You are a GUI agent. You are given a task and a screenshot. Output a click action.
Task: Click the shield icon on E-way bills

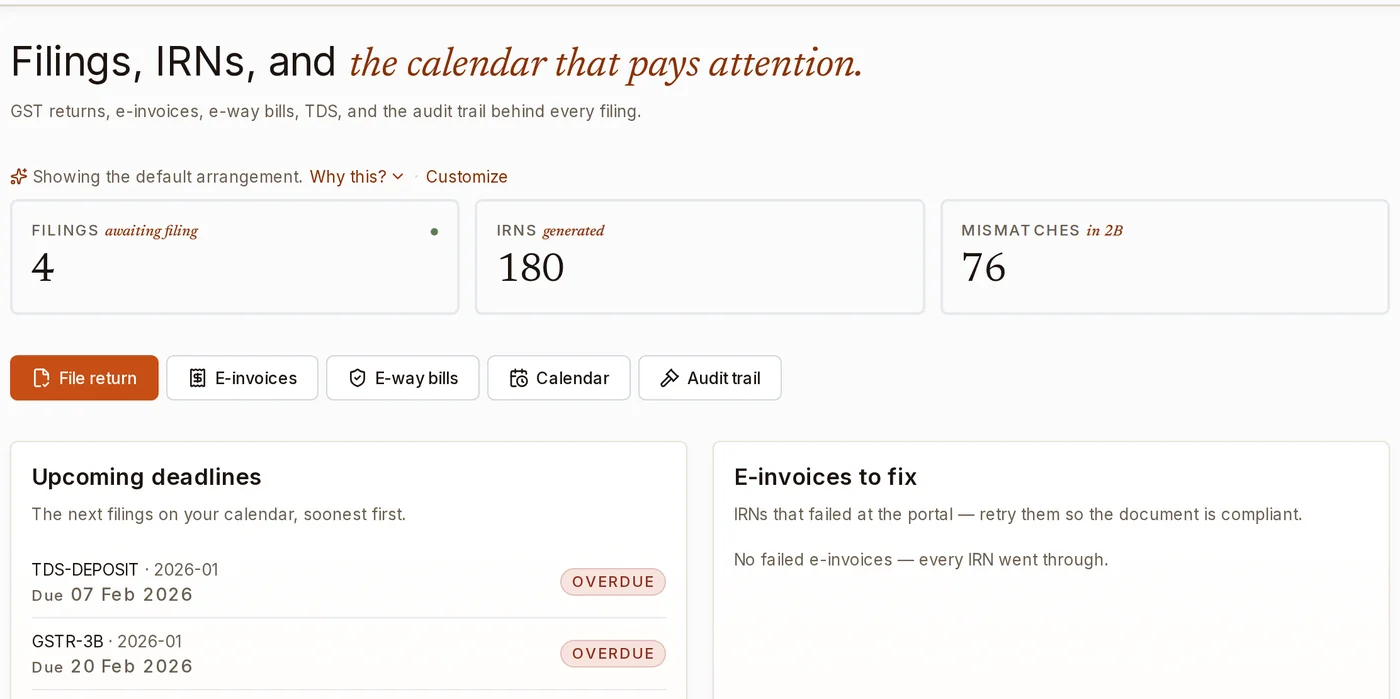357,378
